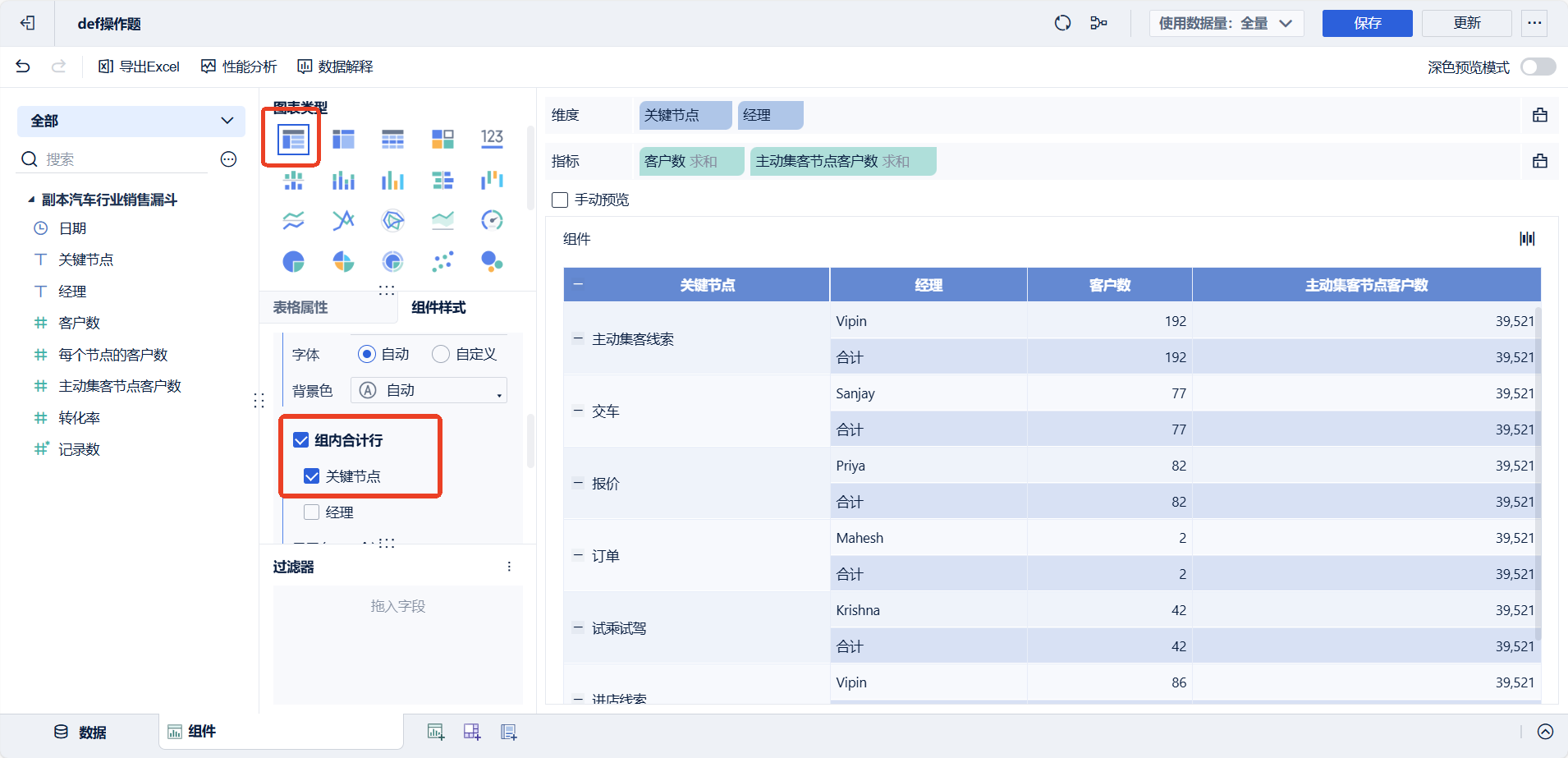Redo the last action

tap(58, 67)
